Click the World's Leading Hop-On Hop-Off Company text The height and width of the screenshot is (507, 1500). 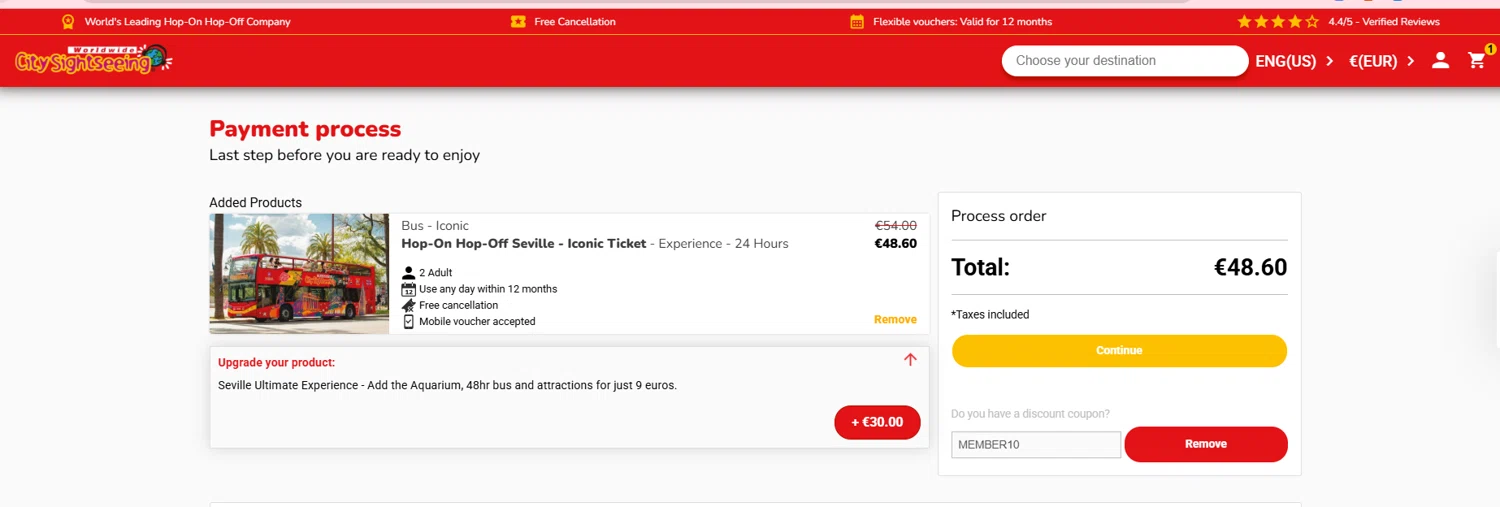click(187, 21)
